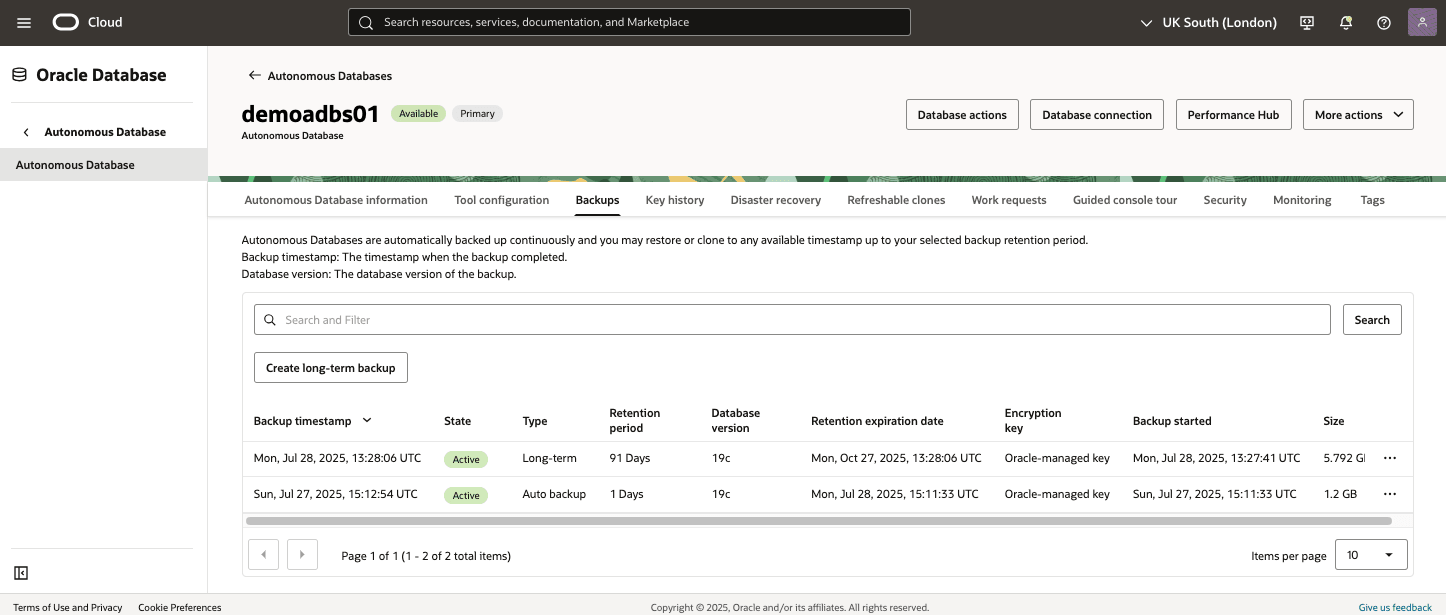Open the actions menu on the Long-term backup row

1390,457
